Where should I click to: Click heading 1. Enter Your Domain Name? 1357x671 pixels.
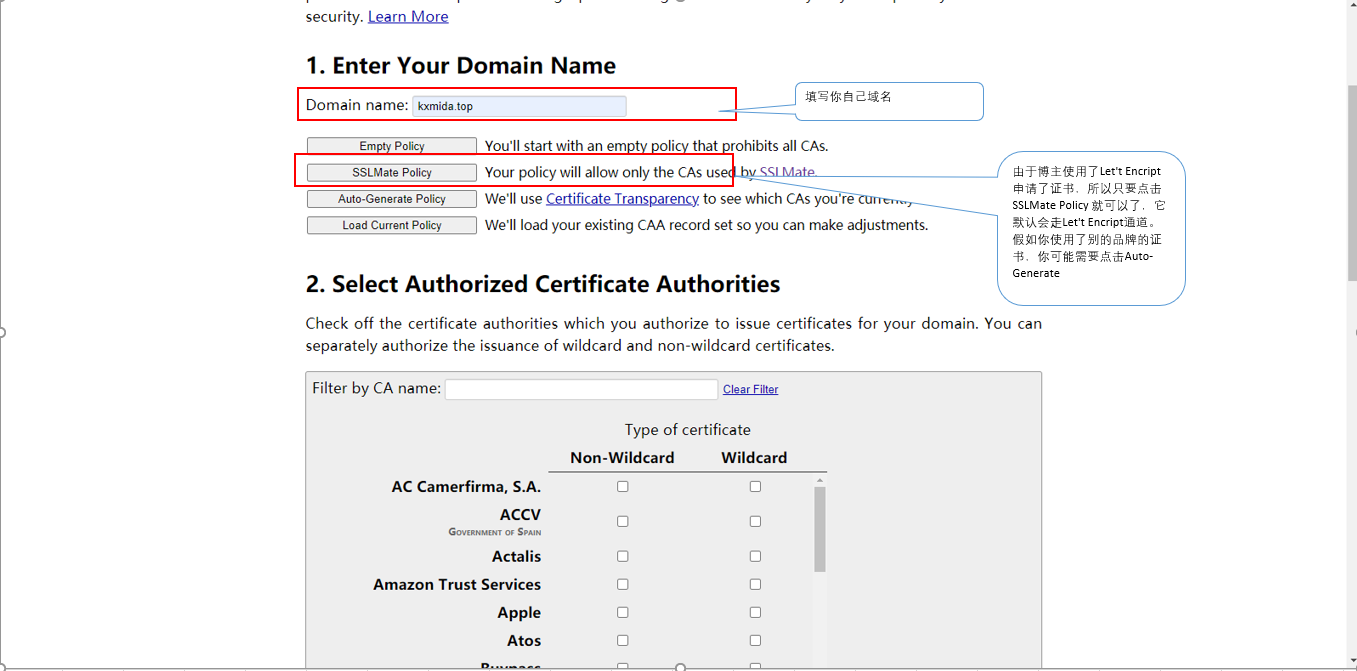pyautogui.click(x=461, y=66)
